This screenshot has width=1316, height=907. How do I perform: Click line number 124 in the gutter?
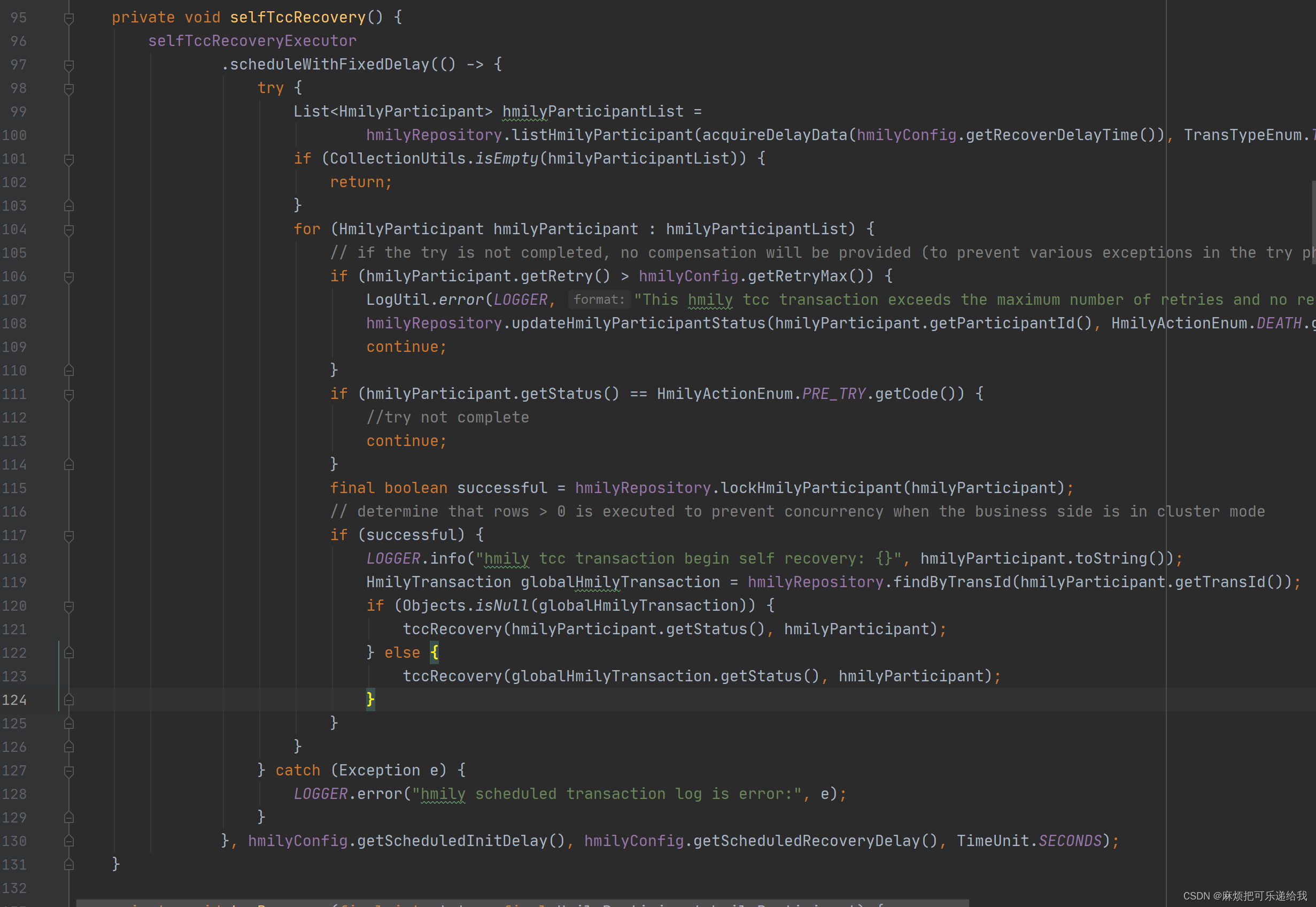[14, 700]
